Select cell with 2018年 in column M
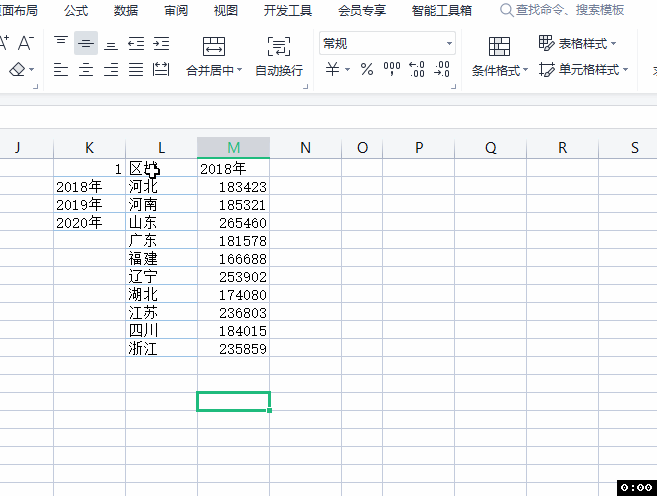 pos(233,168)
